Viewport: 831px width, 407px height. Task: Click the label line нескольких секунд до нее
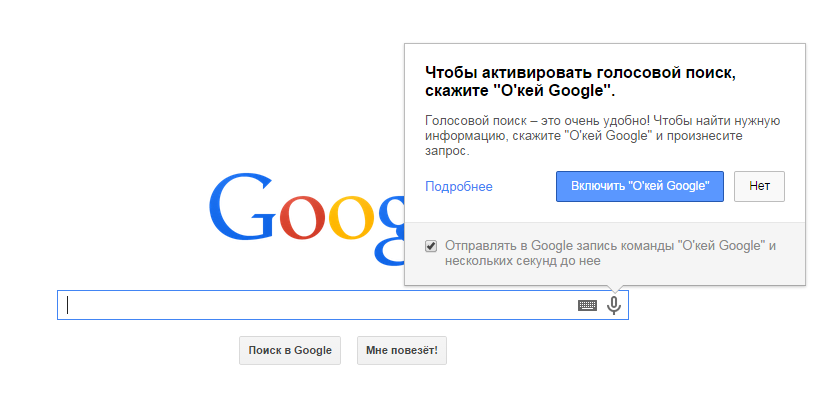point(523,261)
